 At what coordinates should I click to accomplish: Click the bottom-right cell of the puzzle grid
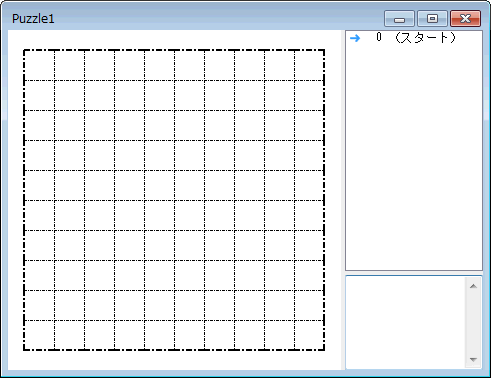click(309, 335)
